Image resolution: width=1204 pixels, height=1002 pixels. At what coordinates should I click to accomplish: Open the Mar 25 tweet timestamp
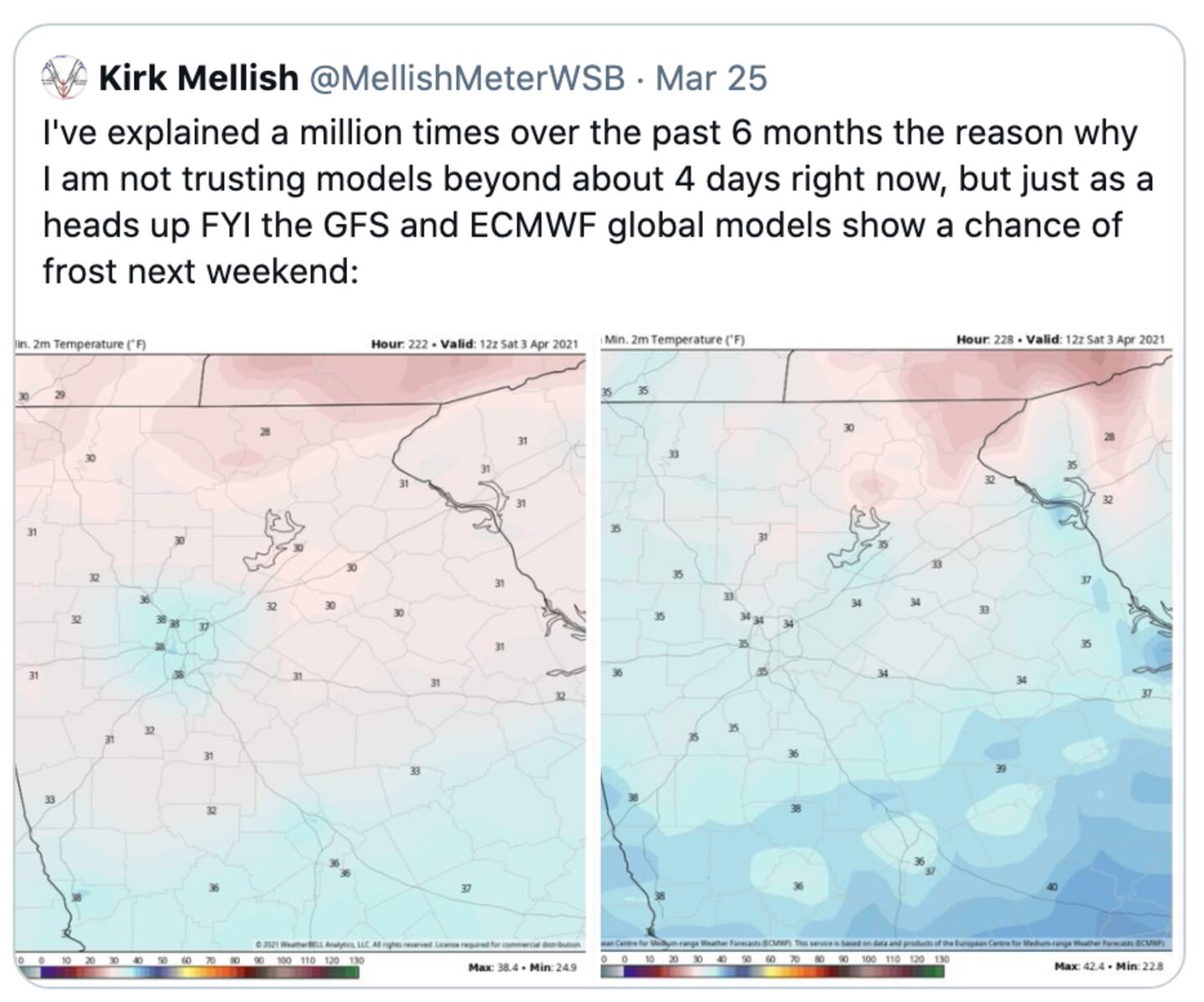[x=711, y=79]
